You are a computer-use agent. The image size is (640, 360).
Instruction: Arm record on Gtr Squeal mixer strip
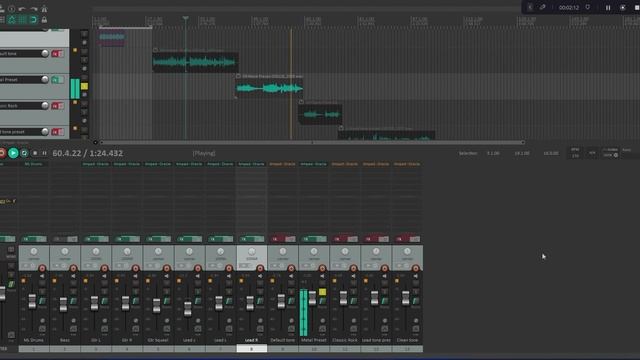167,268
